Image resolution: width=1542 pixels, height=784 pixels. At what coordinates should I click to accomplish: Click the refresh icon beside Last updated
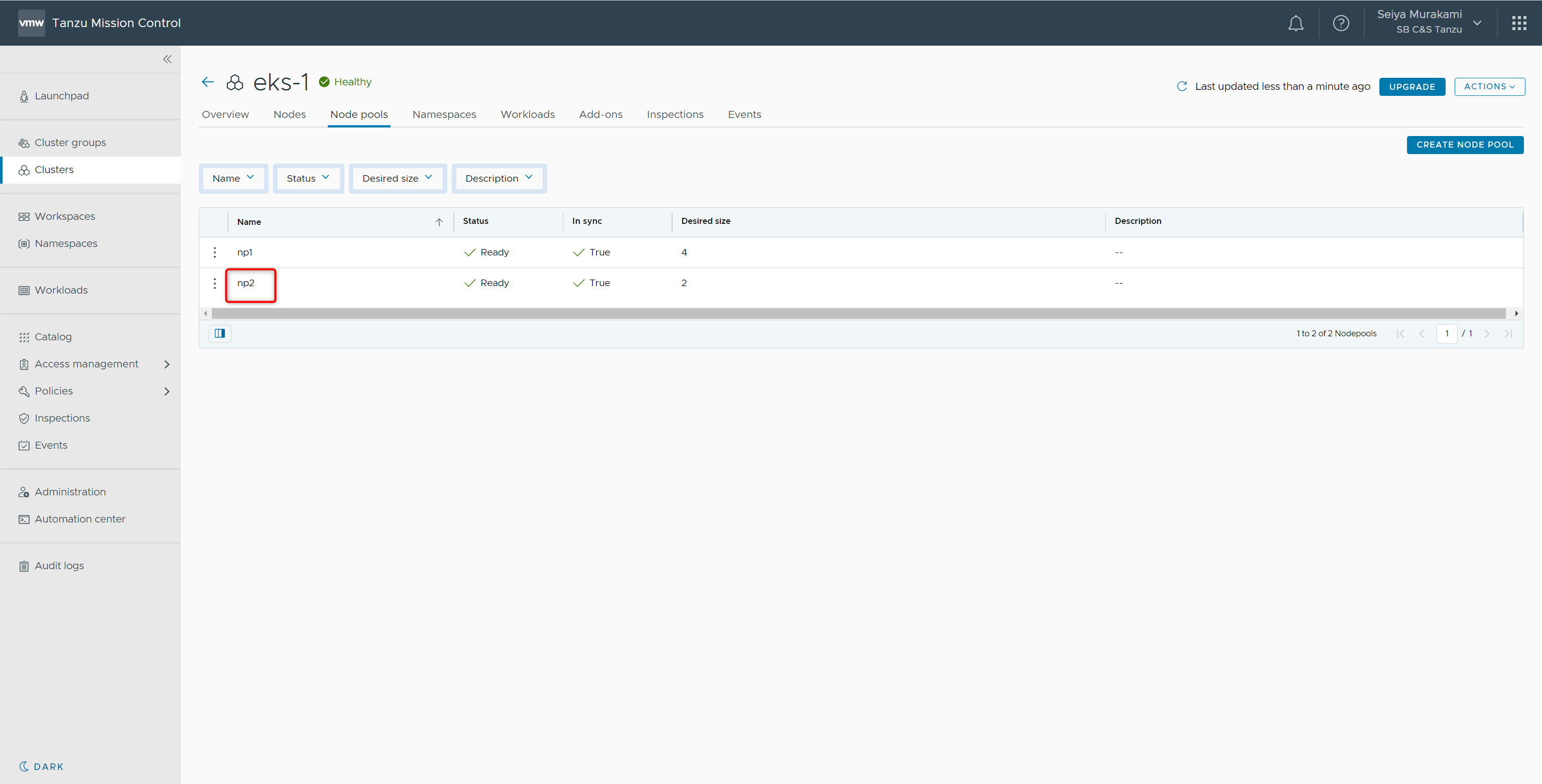click(1182, 86)
